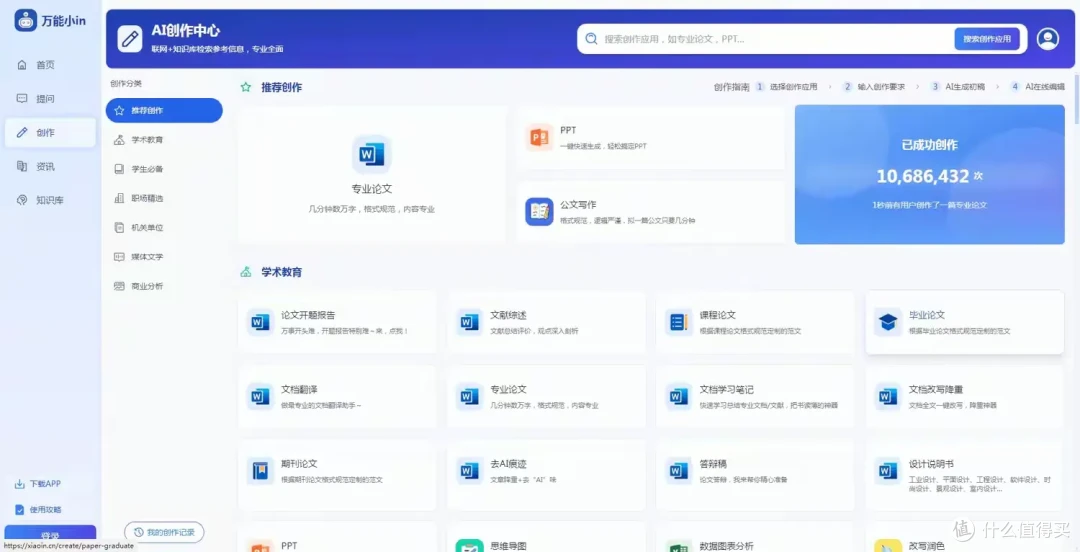Open 课程论文 notebook icon
The width and height of the screenshot is (1080, 552).
click(678, 322)
